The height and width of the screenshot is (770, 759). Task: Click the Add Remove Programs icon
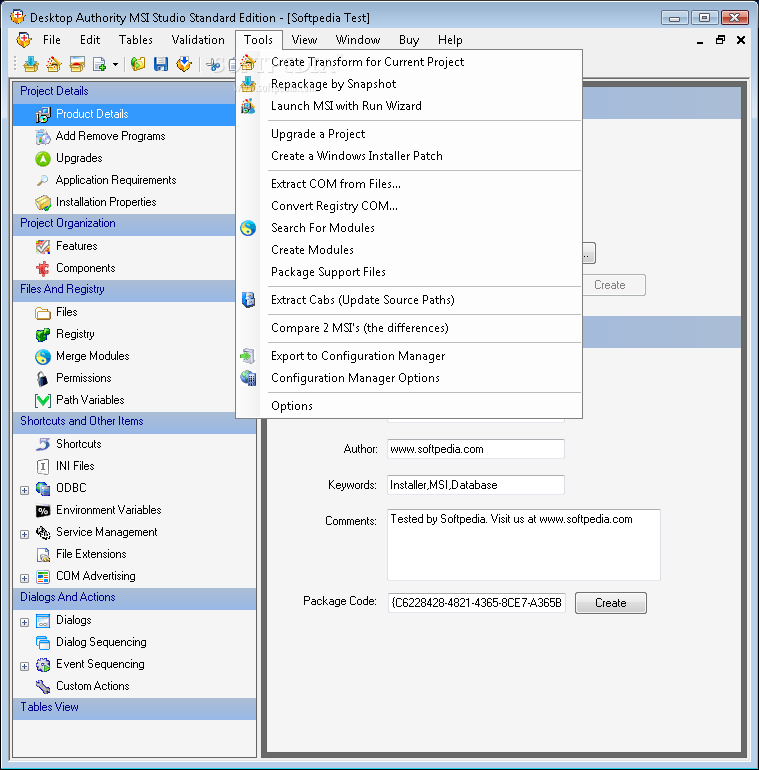43,137
